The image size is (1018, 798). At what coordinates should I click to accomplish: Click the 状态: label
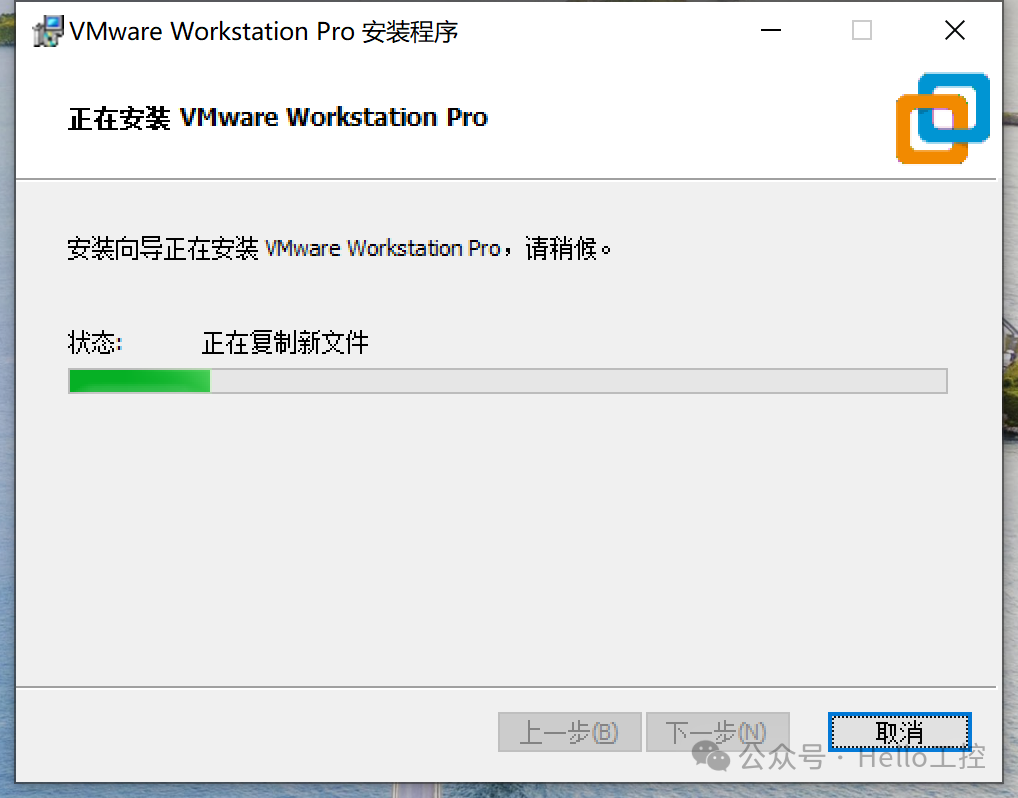(95, 343)
